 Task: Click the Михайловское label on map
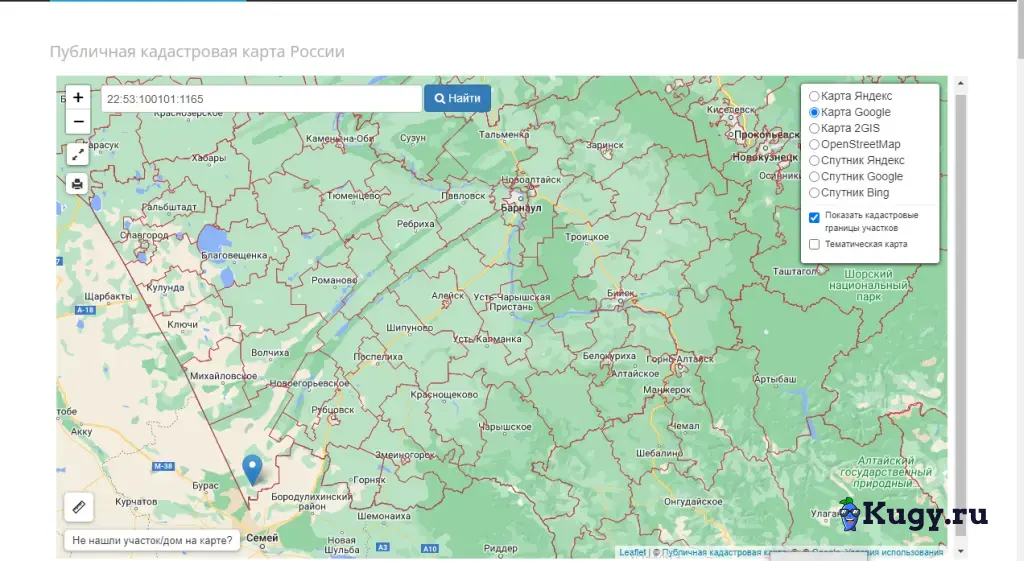(223, 376)
